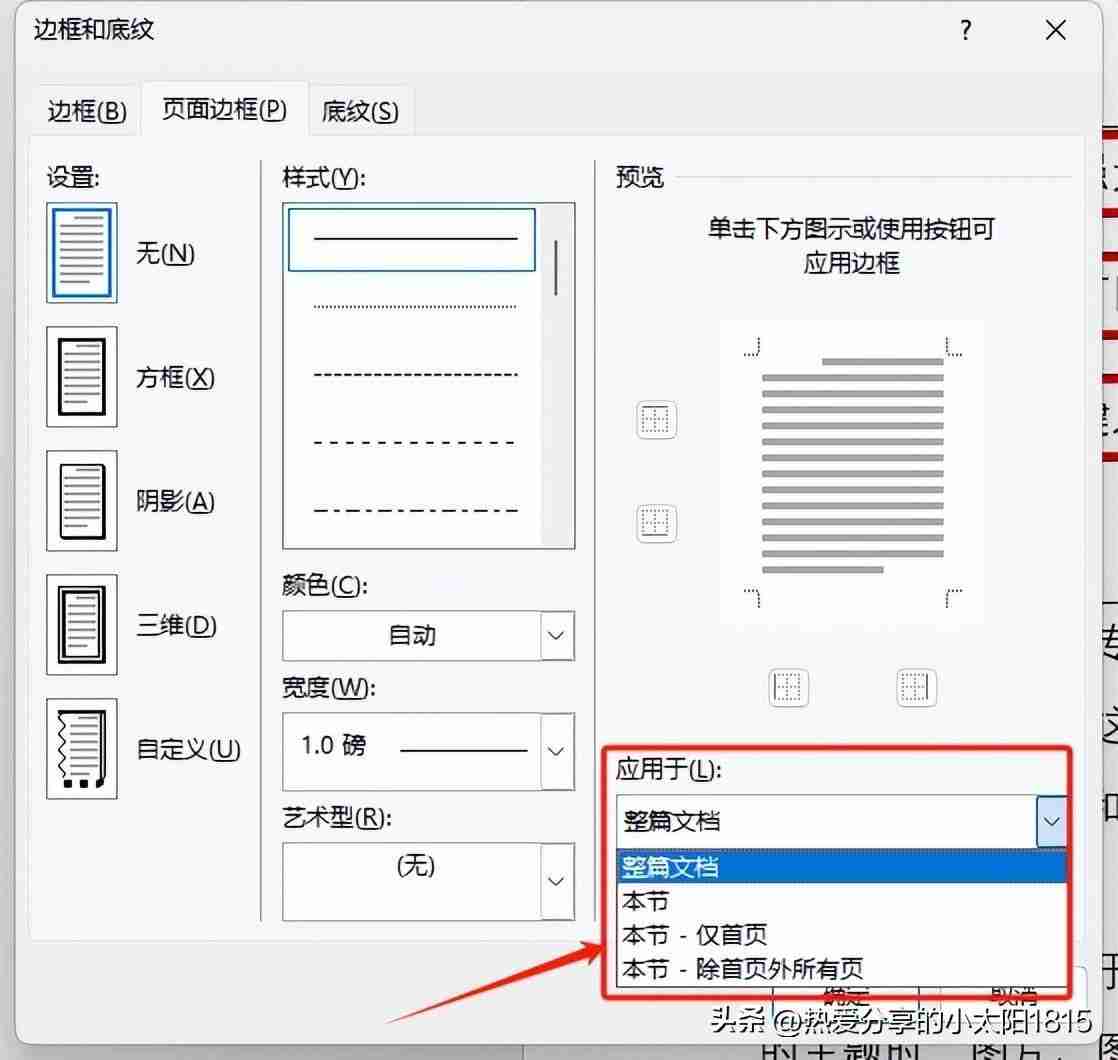Open the 宽度 width dropdown
The width and height of the screenshot is (1118, 1060).
click(x=556, y=751)
